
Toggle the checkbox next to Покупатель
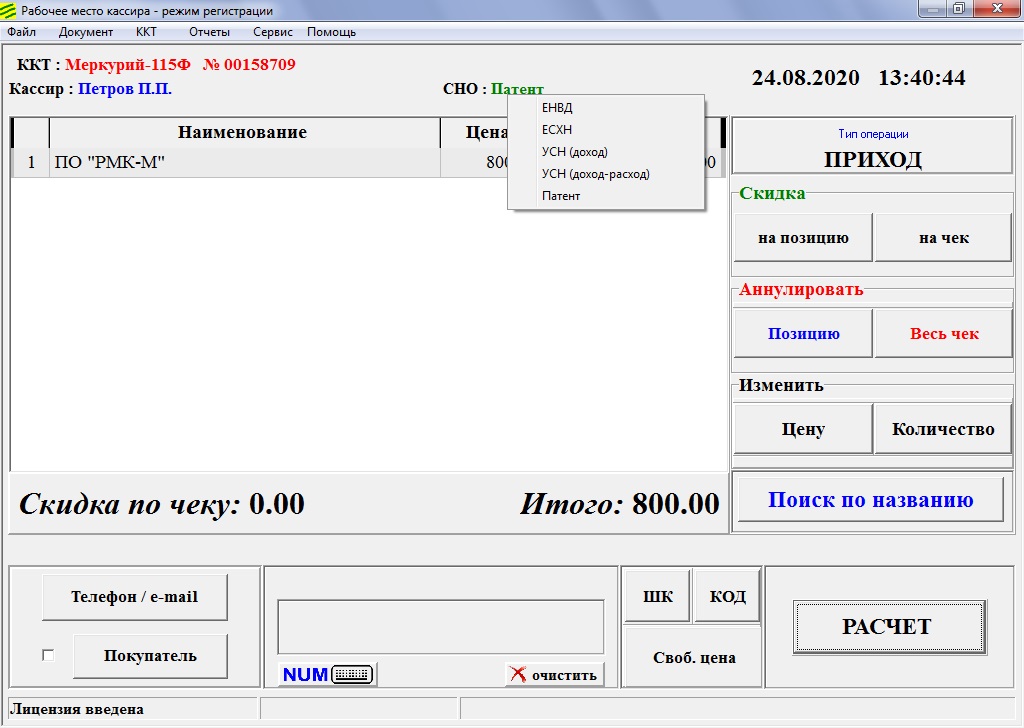pyautogui.click(x=48, y=656)
